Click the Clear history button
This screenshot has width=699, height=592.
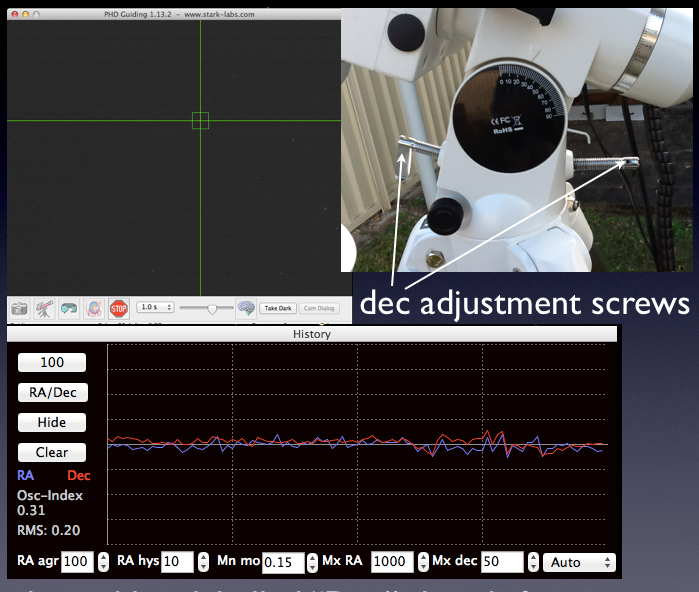(52, 452)
